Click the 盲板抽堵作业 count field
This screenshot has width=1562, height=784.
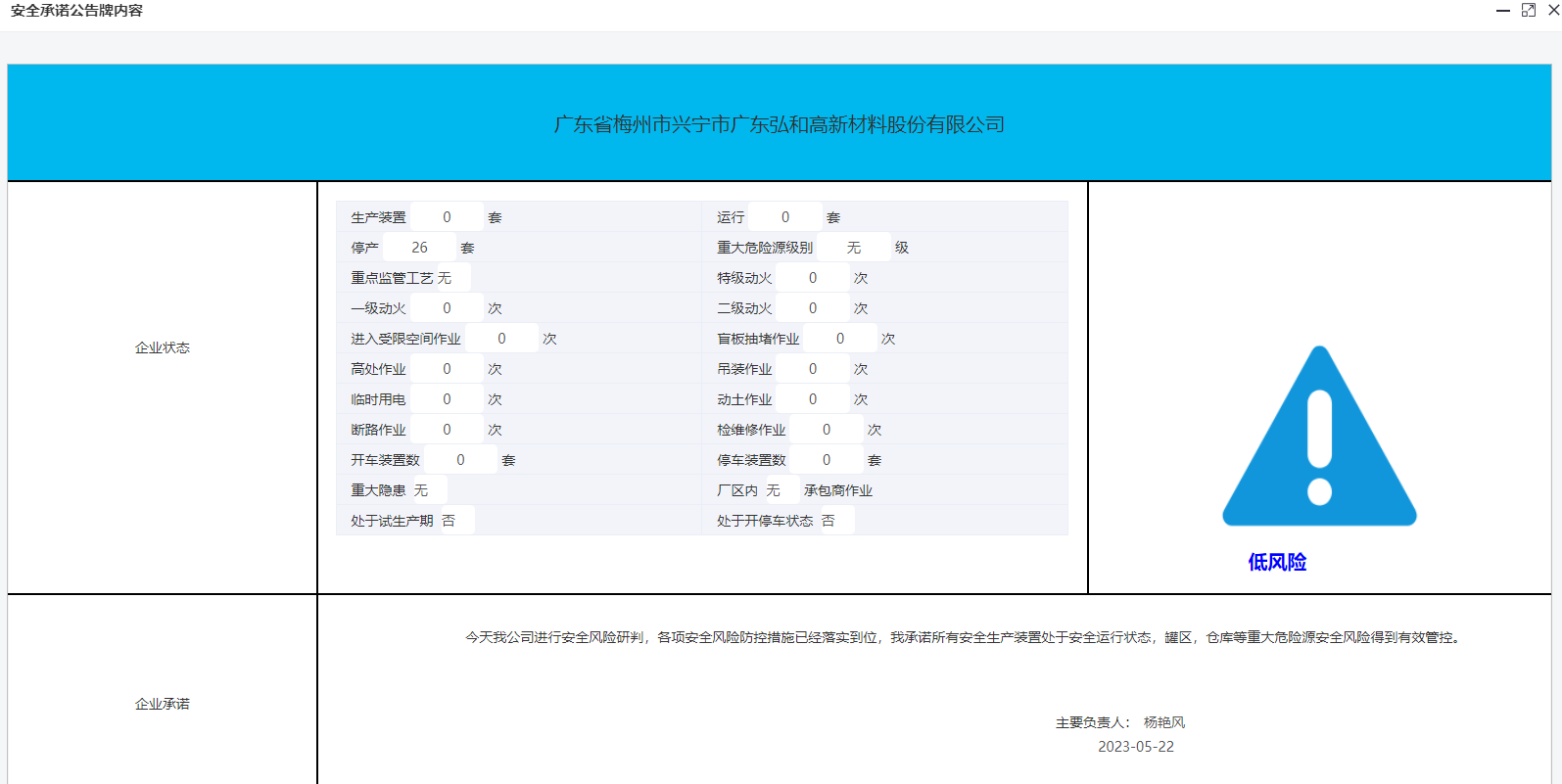coord(840,339)
